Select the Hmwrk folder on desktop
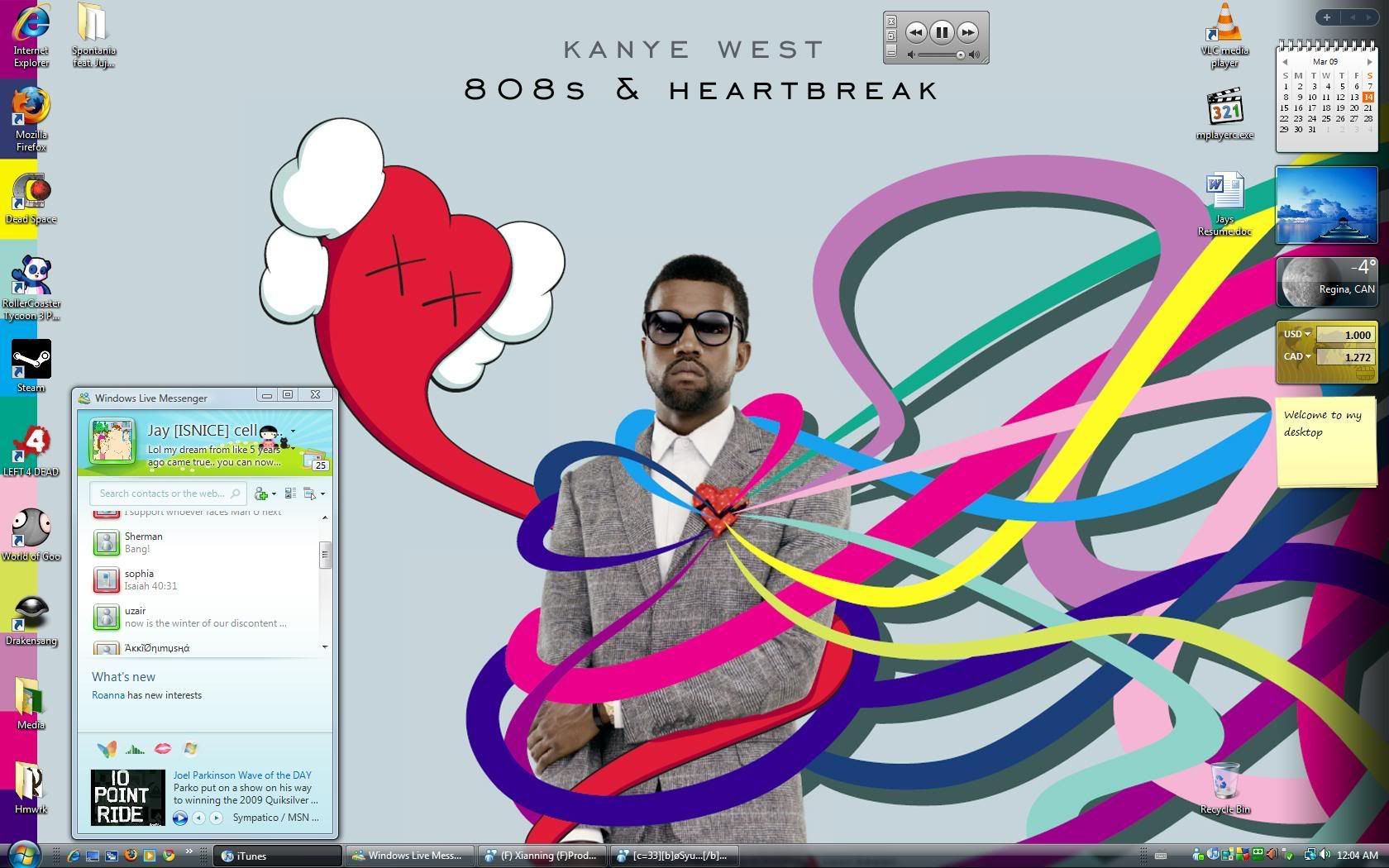The image size is (1389, 868). pyautogui.click(x=31, y=789)
